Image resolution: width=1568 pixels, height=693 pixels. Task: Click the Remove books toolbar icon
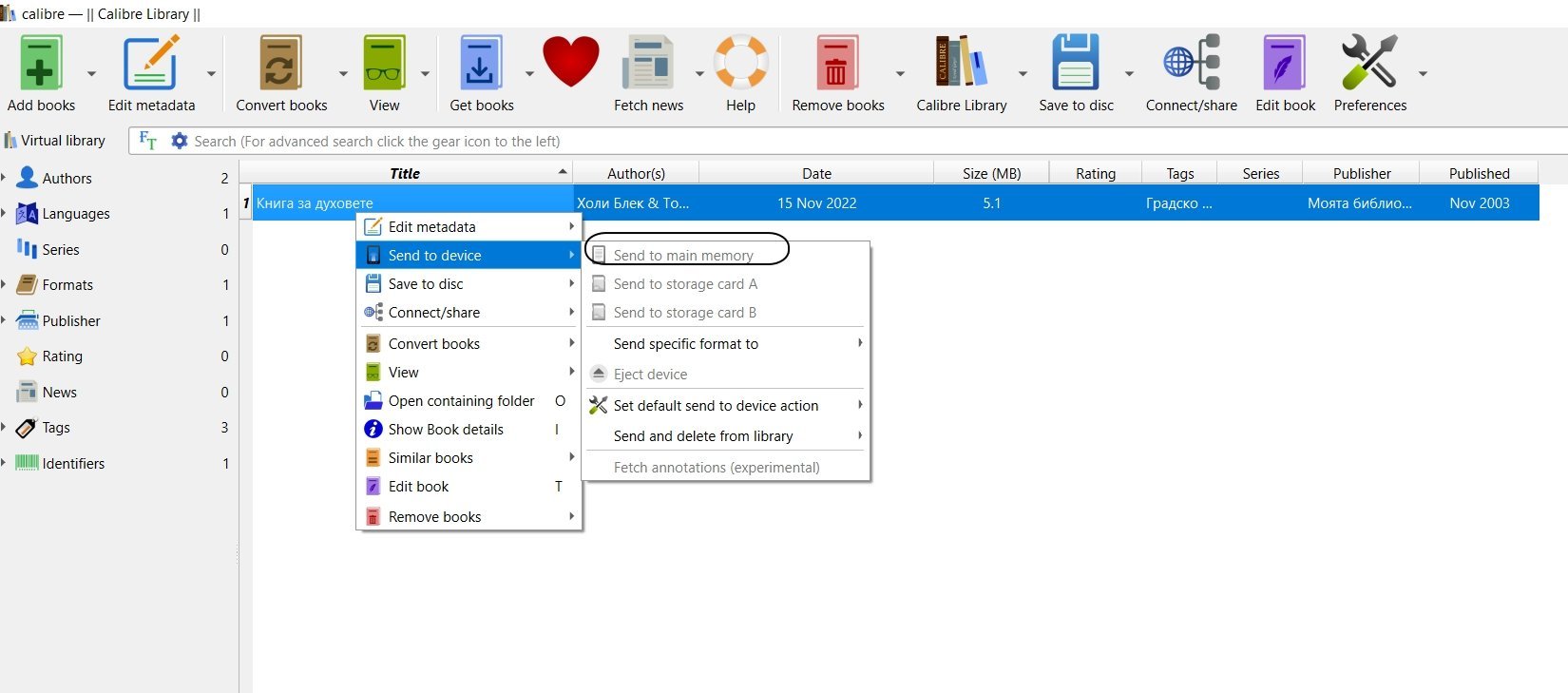point(837,63)
